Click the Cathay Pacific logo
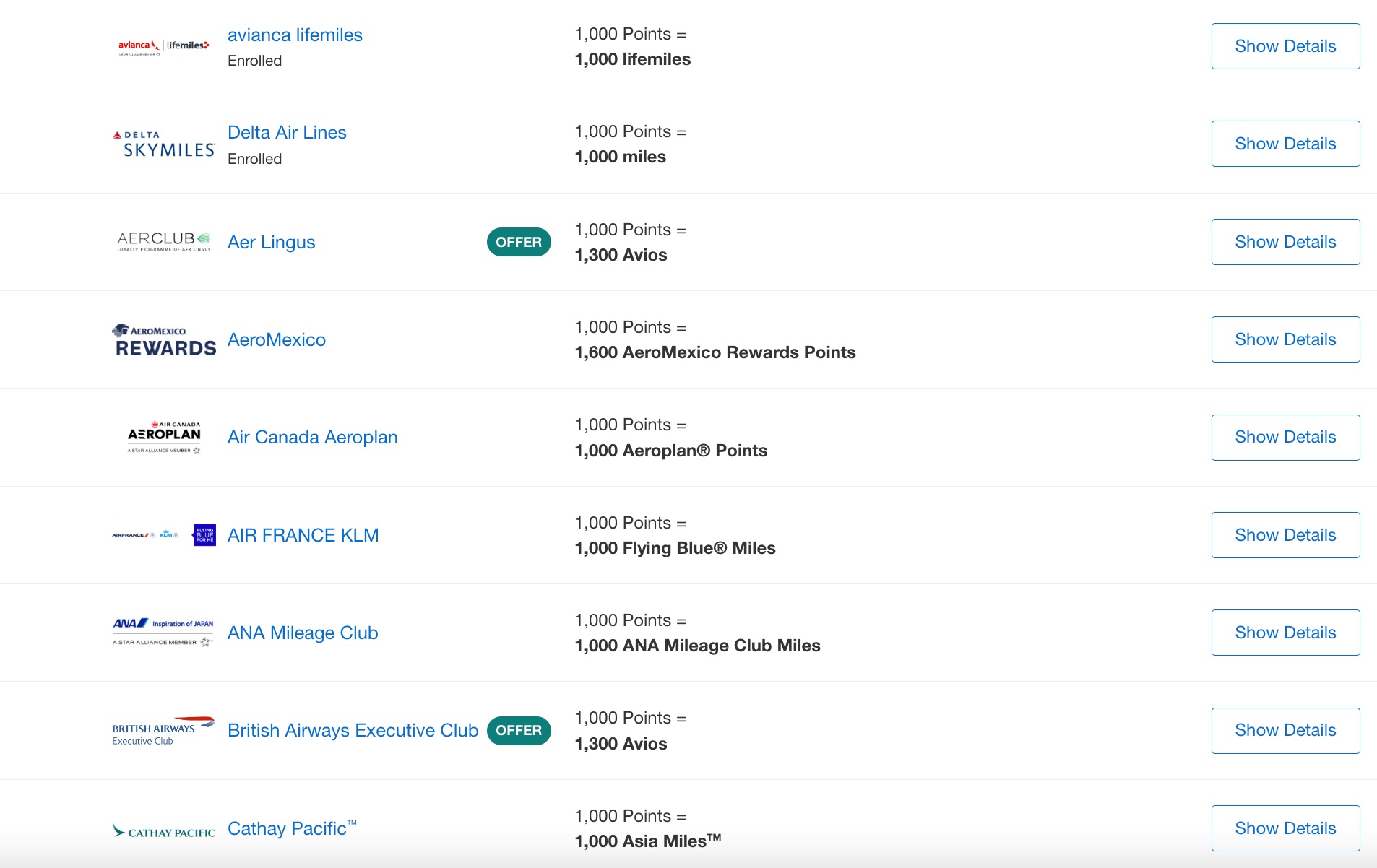 (x=163, y=828)
